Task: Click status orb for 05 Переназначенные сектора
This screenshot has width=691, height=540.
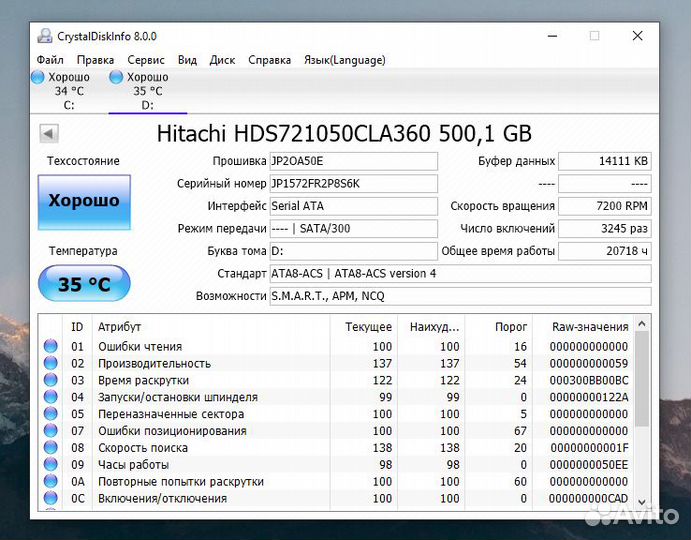Action: coord(51,413)
